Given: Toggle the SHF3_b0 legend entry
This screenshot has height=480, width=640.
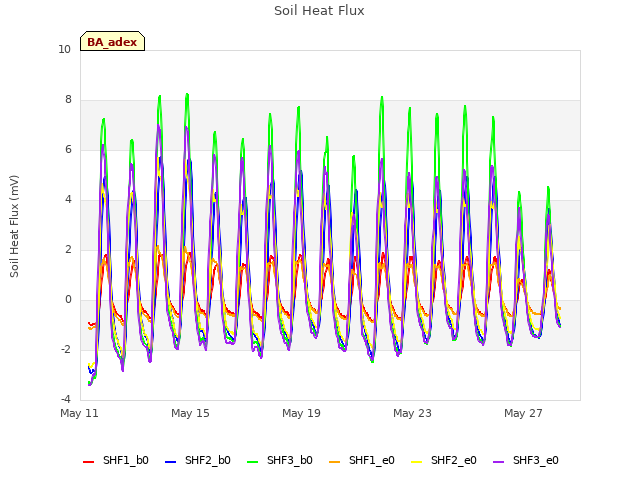Looking at the screenshot, I should [x=280, y=460].
